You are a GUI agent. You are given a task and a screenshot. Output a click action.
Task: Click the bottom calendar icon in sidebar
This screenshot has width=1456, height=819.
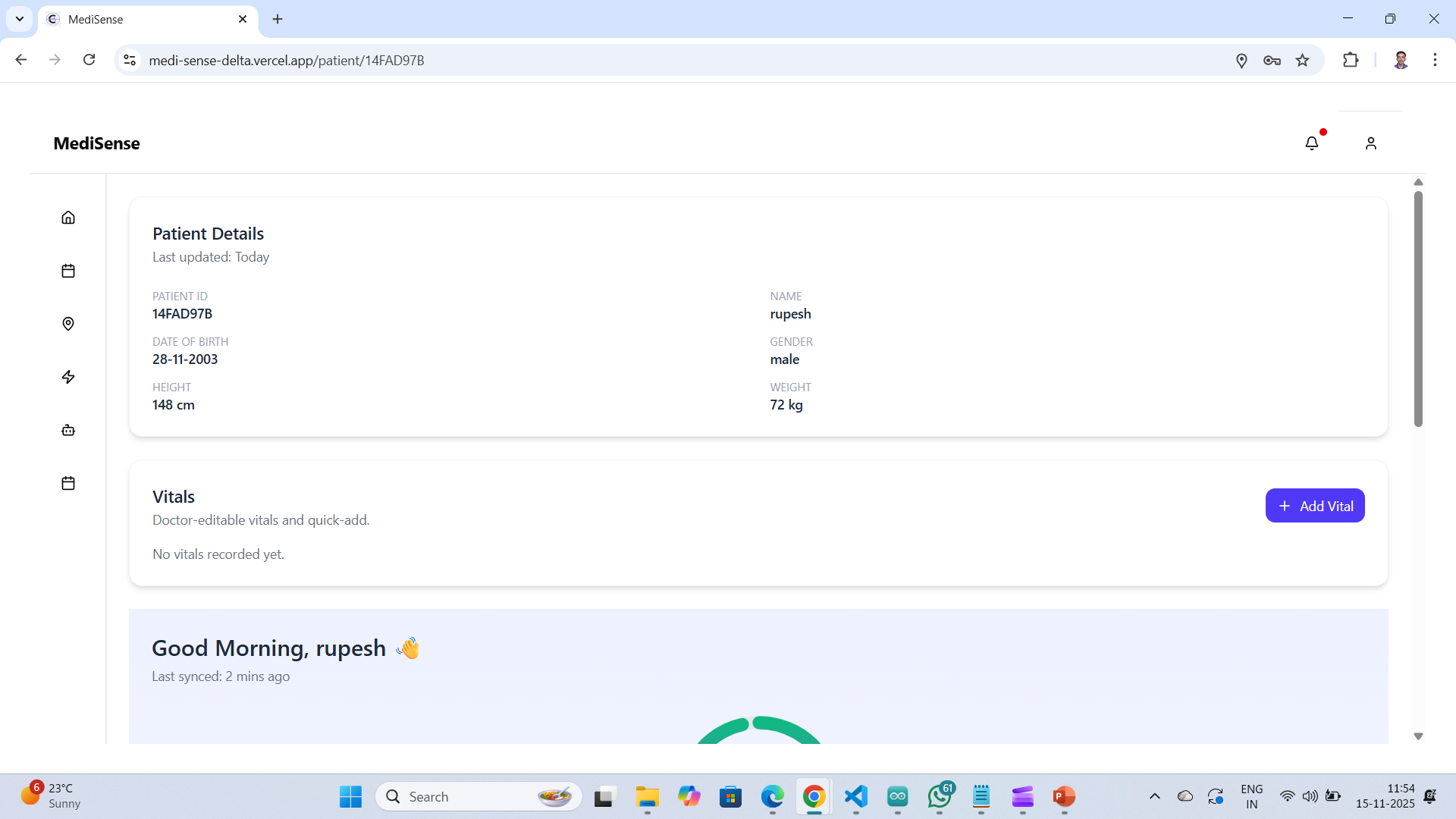68,483
